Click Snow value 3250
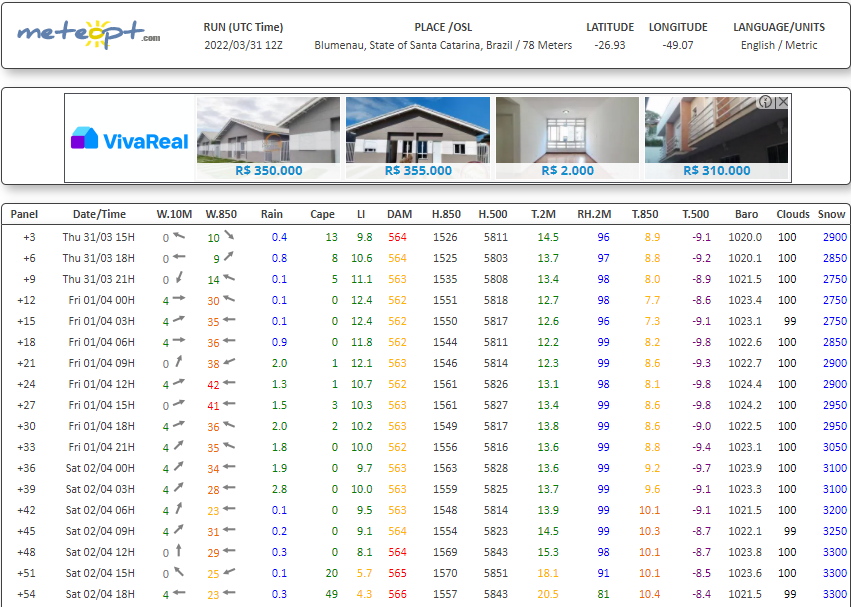Viewport: 851px width, 607px height. pos(835,531)
